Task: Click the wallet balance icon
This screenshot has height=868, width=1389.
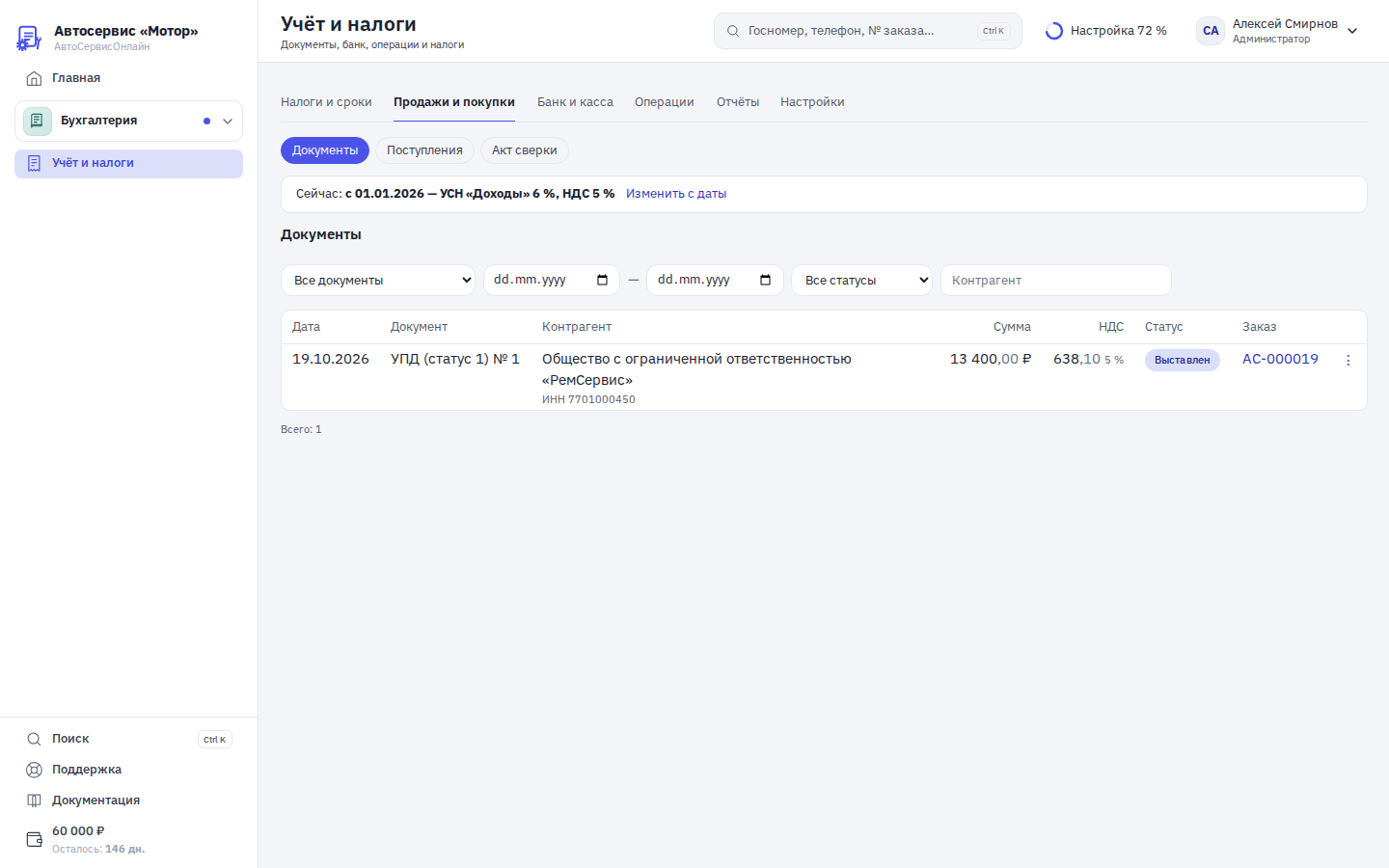Action: 34,839
